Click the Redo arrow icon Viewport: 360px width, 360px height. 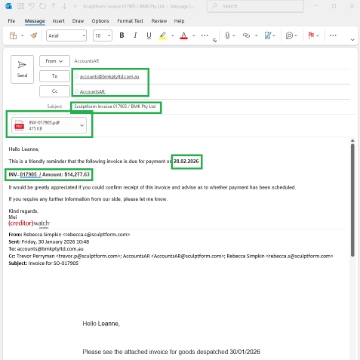tap(42, 6)
